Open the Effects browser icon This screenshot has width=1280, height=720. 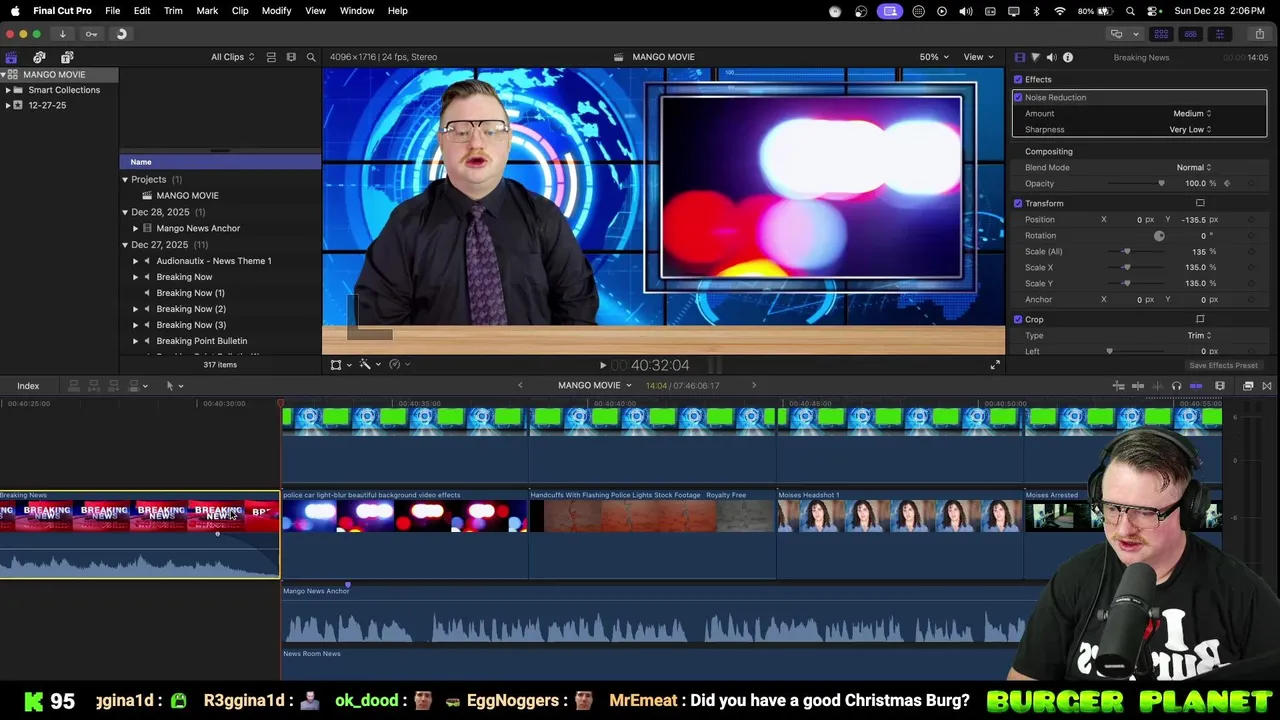point(1248,386)
